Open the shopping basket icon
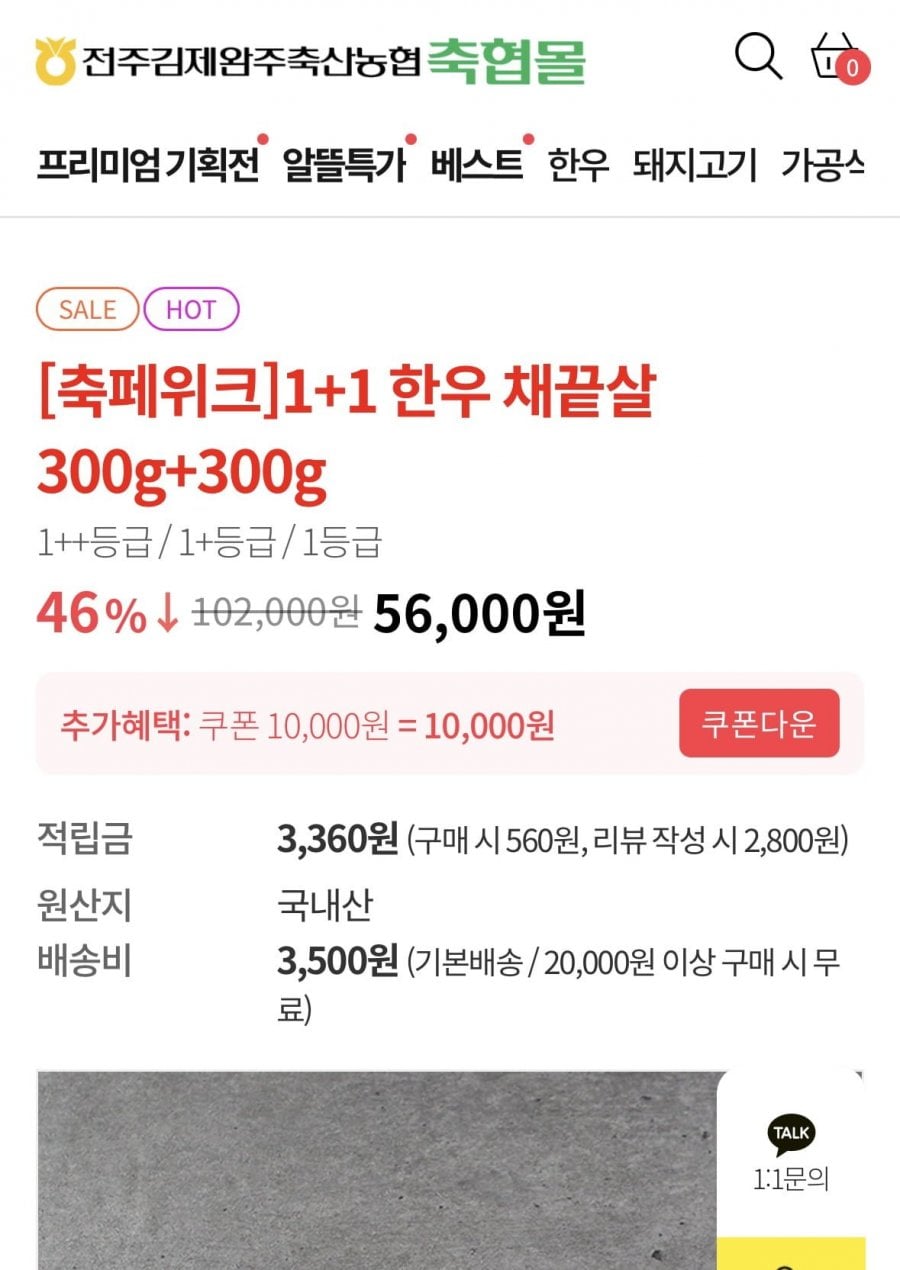This screenshot has width=900, height=1270. 833,56
